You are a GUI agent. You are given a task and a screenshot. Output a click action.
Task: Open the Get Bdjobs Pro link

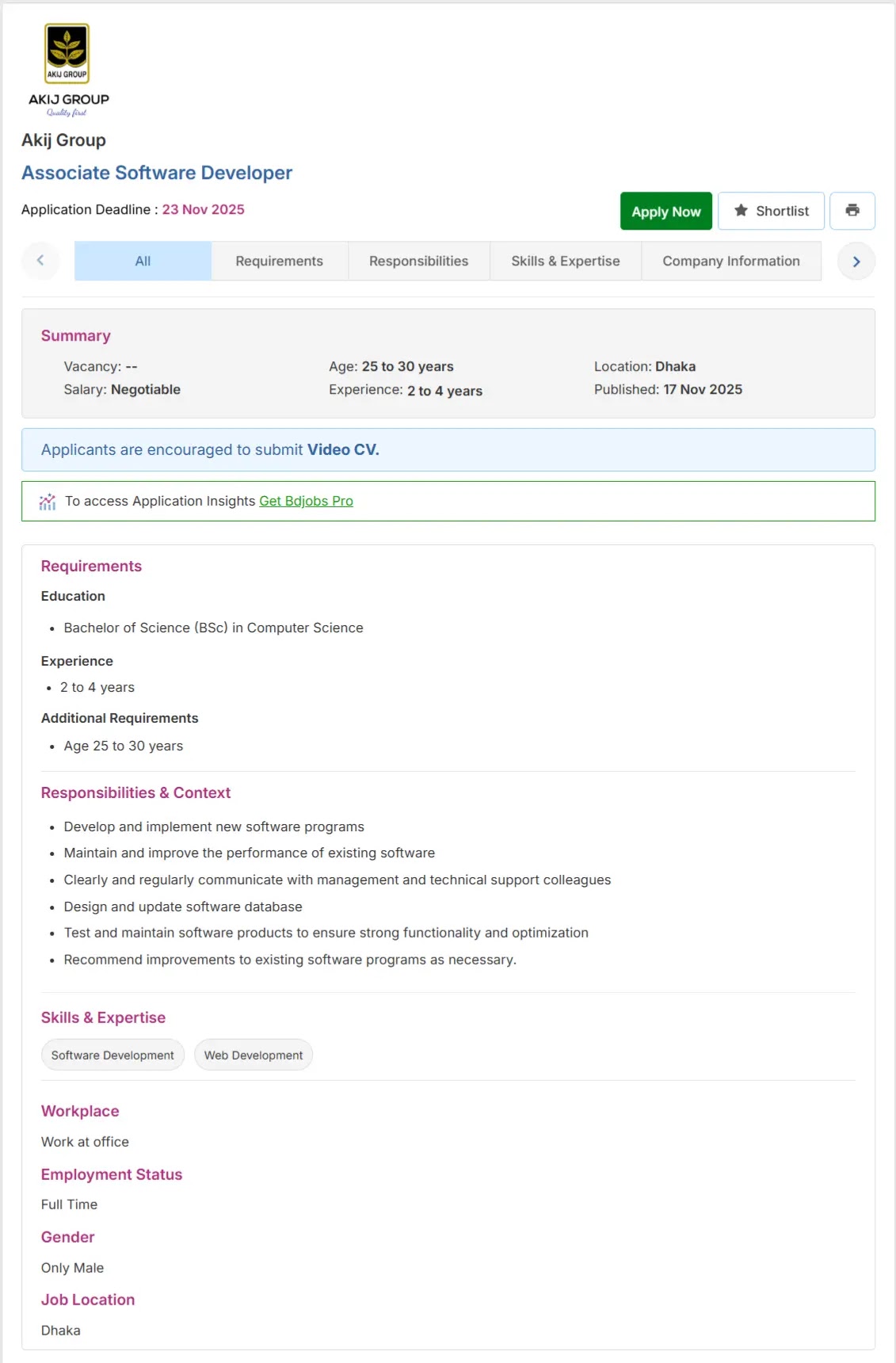tap(306, 501)
